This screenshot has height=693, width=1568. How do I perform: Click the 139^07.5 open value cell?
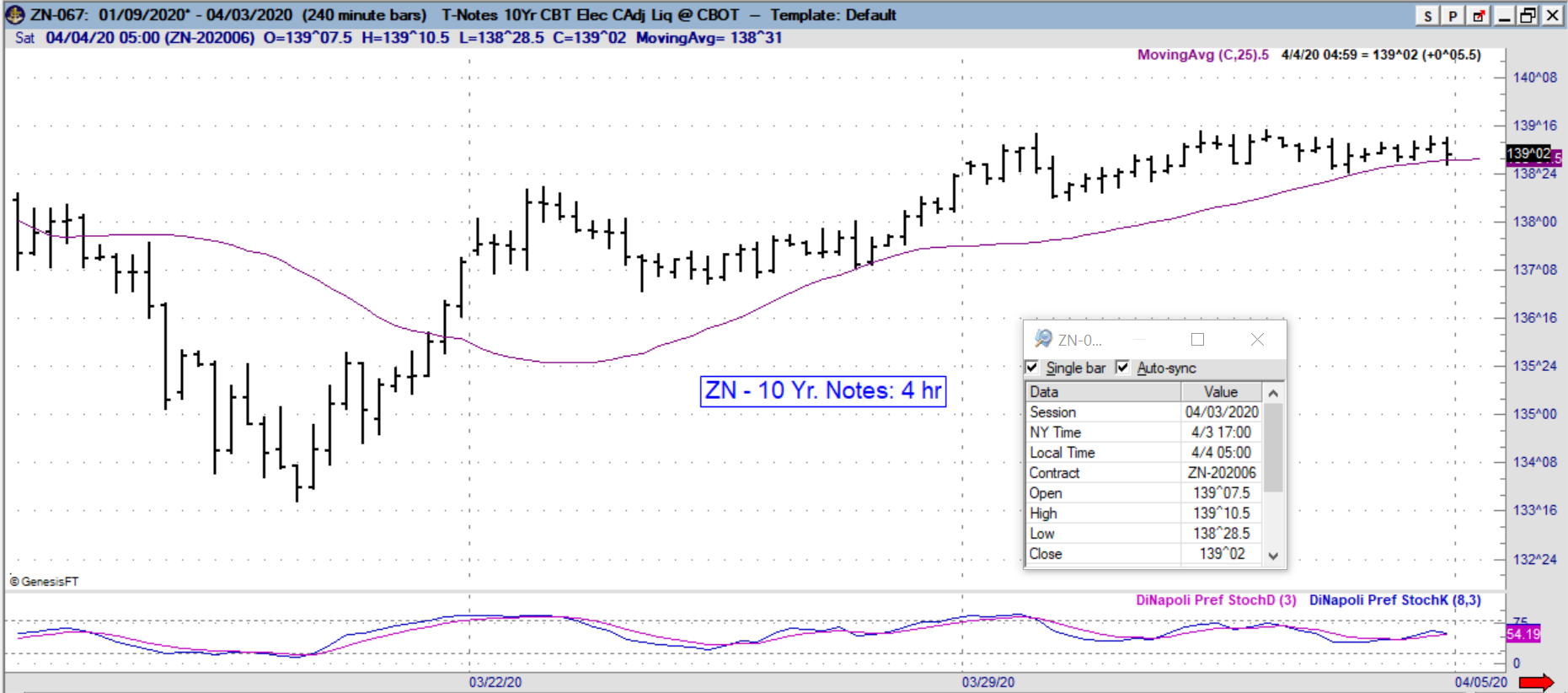(x=1222, y=493)
